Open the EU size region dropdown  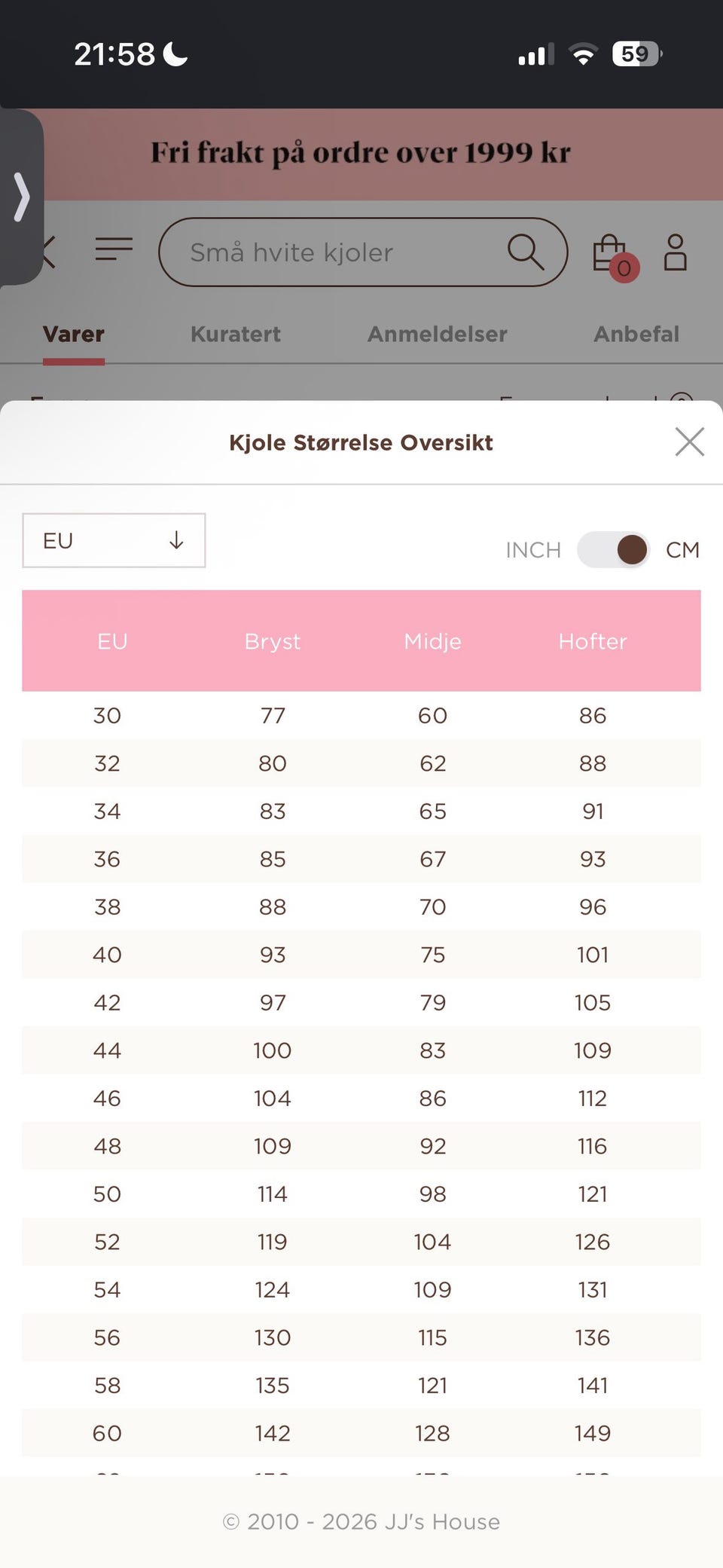point(114,540)
